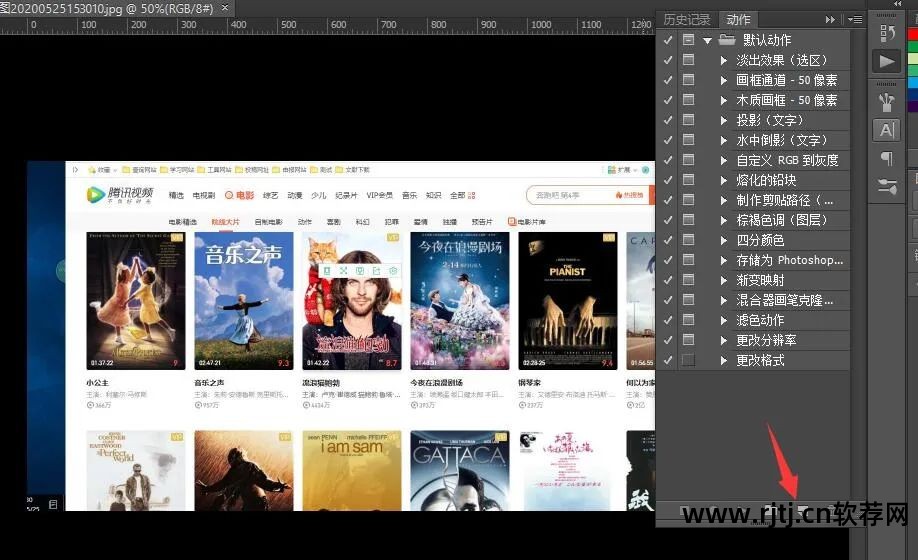Click the horizontal ruler at the 500 mark
Image resolution: width=918 pixels, height=560 pixels.
pos(289,25)
